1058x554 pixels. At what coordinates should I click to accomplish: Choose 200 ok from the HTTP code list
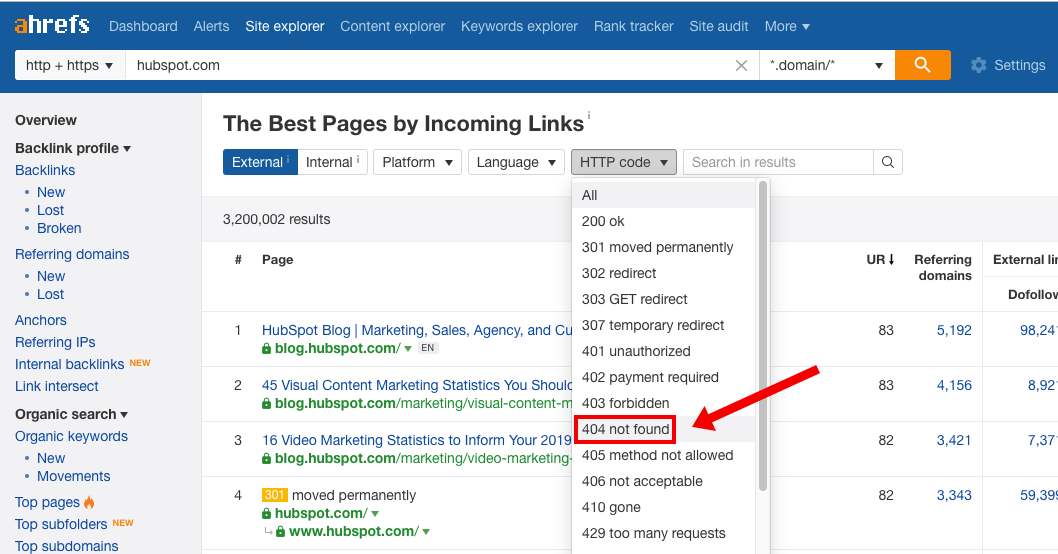point(663,221)
